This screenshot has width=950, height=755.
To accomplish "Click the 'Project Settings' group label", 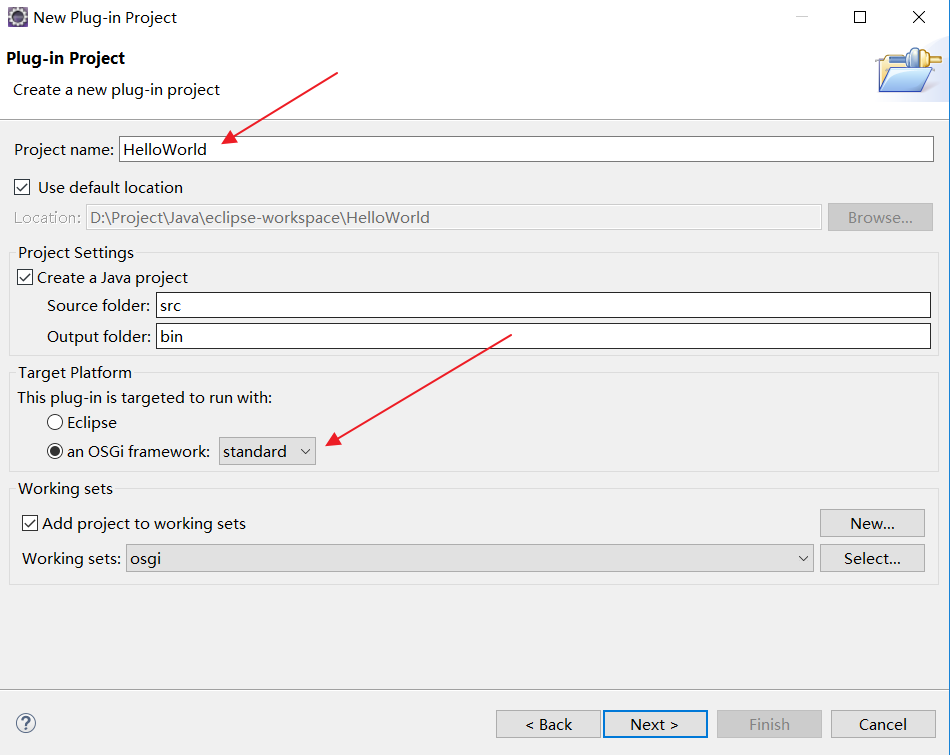I will (x=76, y=252).
